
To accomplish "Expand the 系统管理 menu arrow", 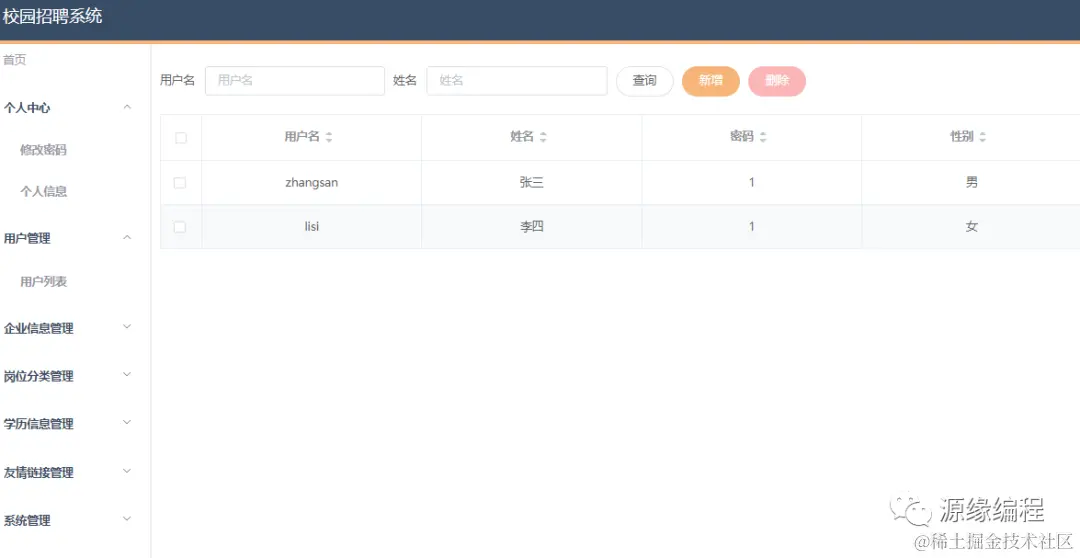I will tap(127, 519).
